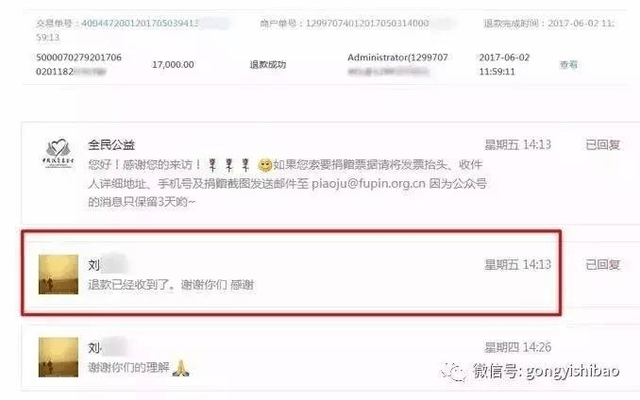Click the 全民公益 heart logo avatar

point(59,153)
